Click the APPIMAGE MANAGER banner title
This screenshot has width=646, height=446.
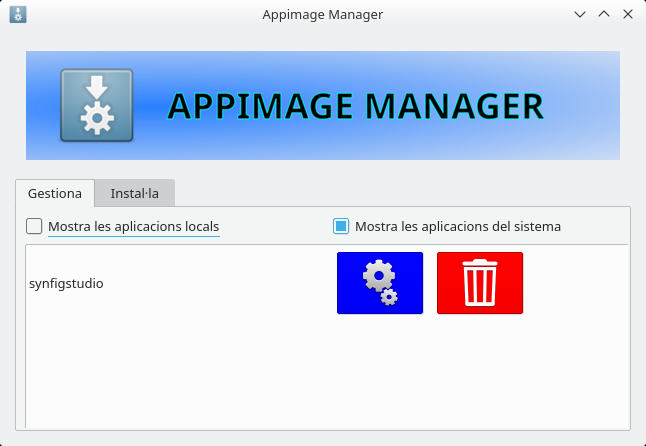pyautogui.click(x=356, y=106)
